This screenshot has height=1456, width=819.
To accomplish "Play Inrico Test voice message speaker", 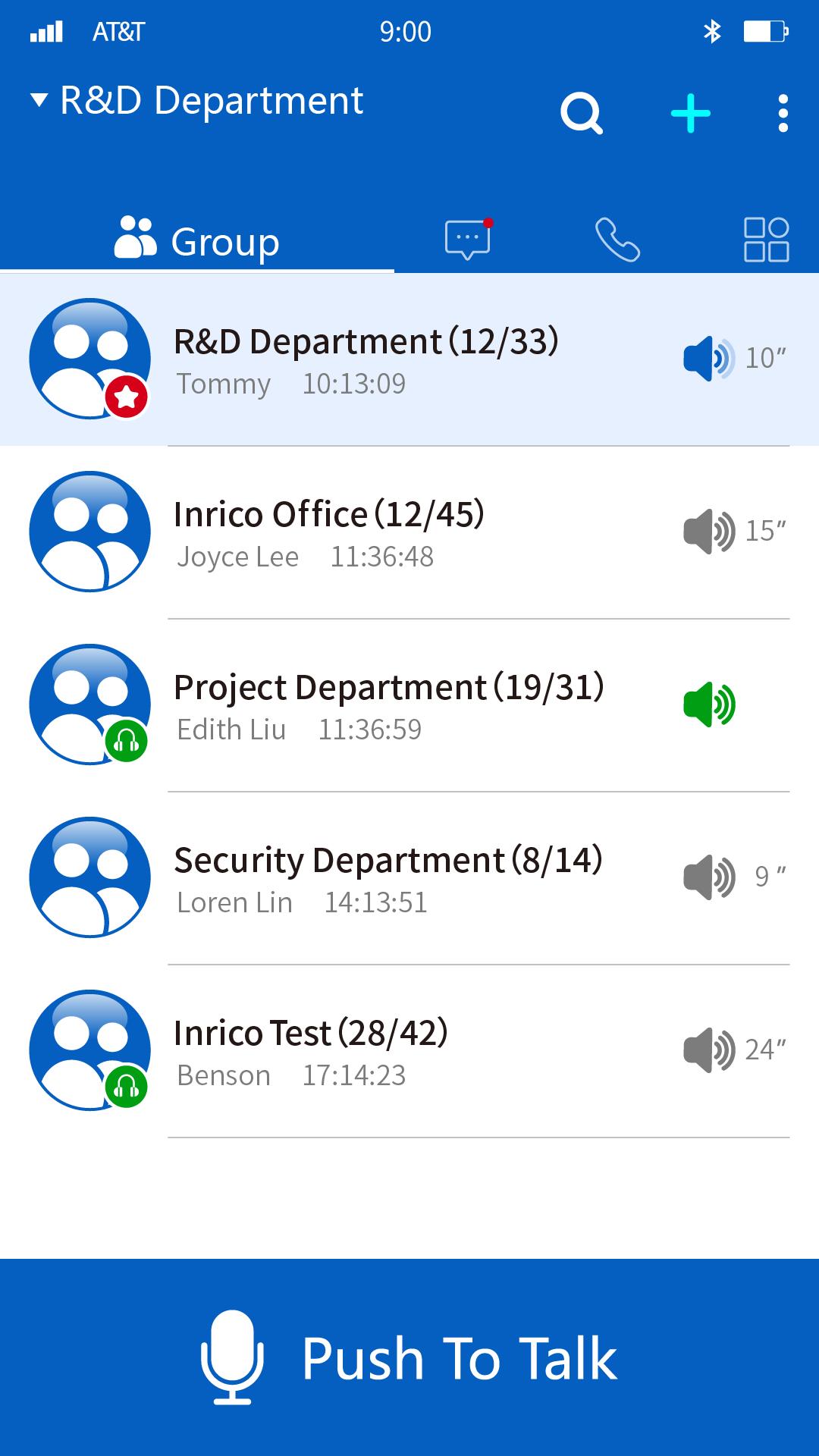I will (709, 1050).
